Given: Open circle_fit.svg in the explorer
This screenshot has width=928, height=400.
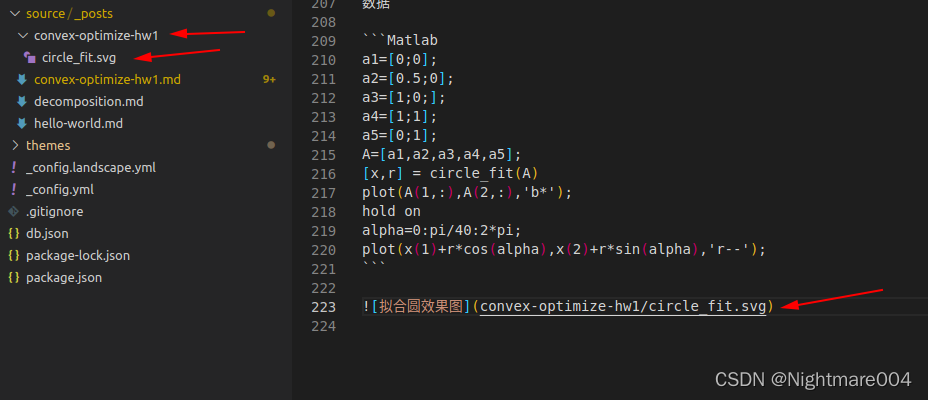Looking at the screenshot, I should [x=79, y=58].
